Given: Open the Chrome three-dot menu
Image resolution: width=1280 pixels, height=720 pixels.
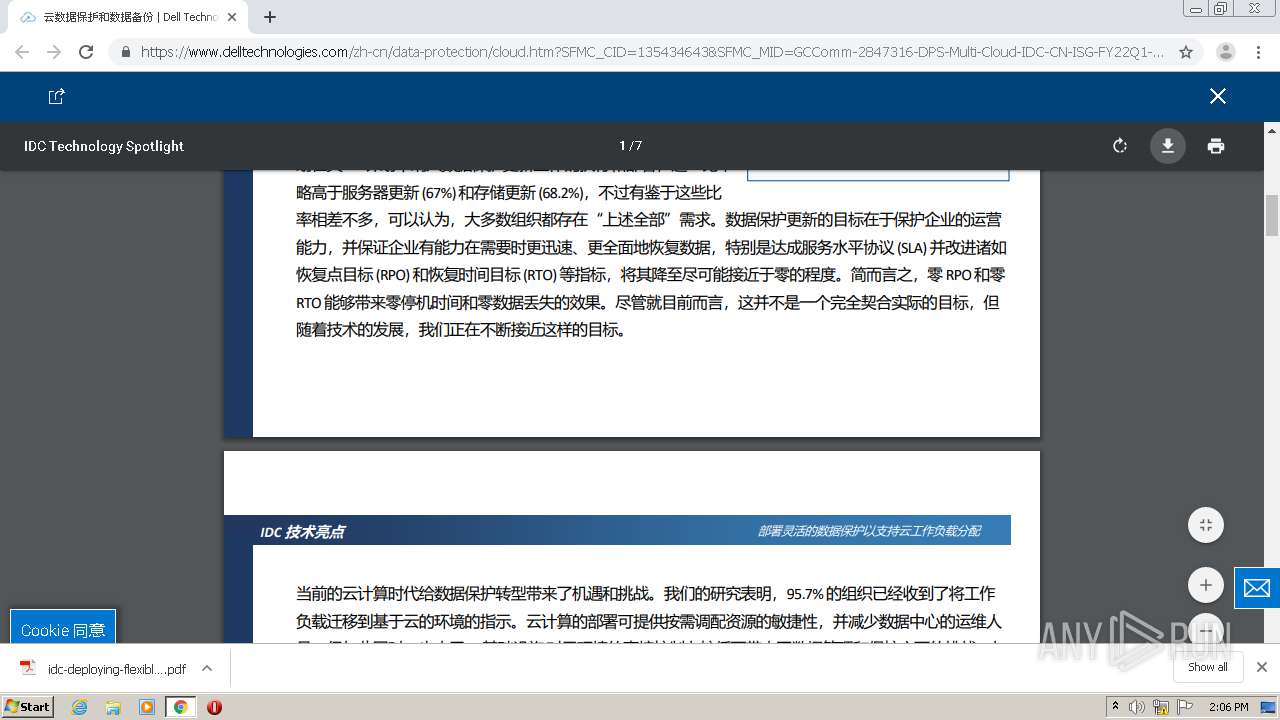Looking at the screenshot, I should pyautogui.click(x=1259, y=52).
